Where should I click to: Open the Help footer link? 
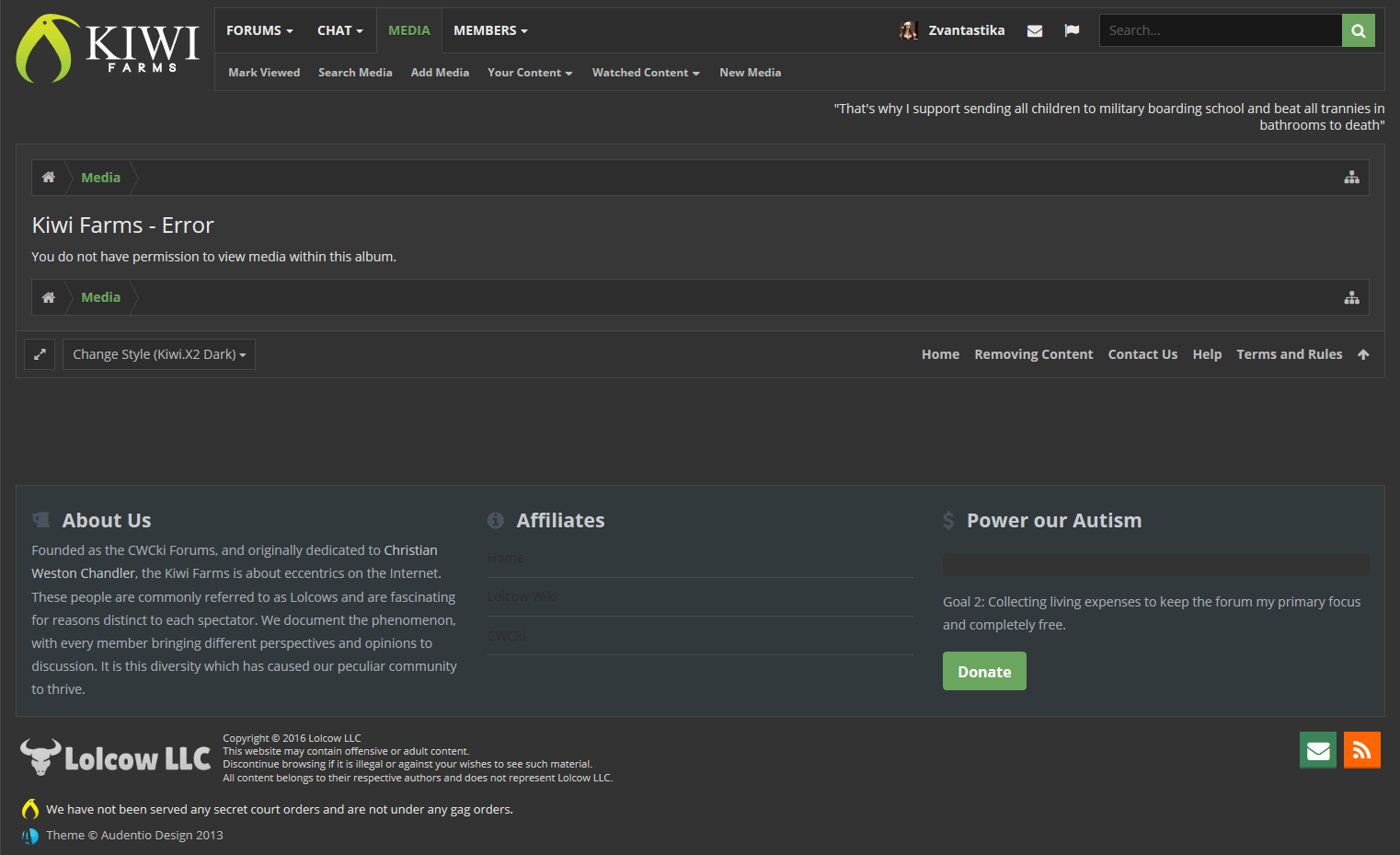click(x=1207, y=354)
